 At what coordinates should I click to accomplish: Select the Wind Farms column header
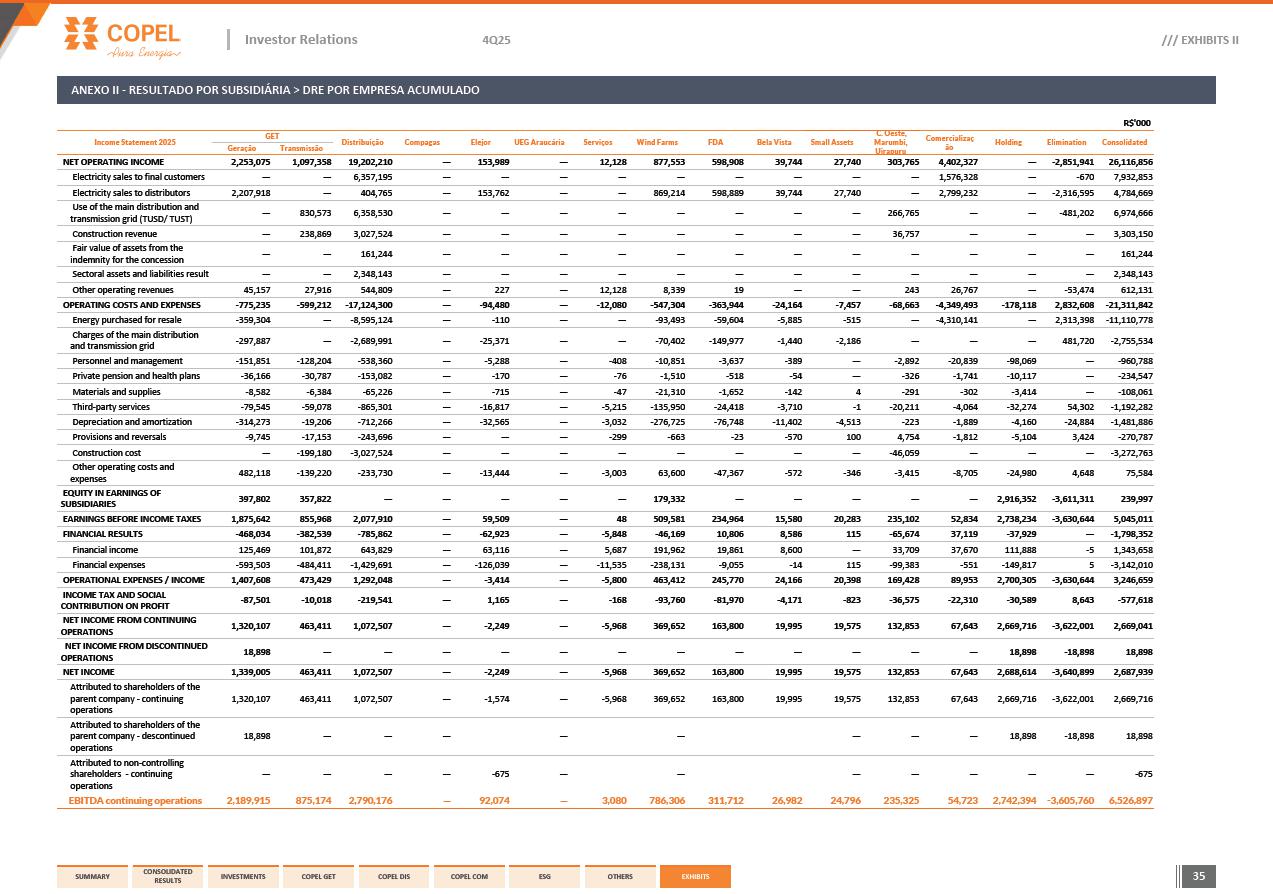657,142
